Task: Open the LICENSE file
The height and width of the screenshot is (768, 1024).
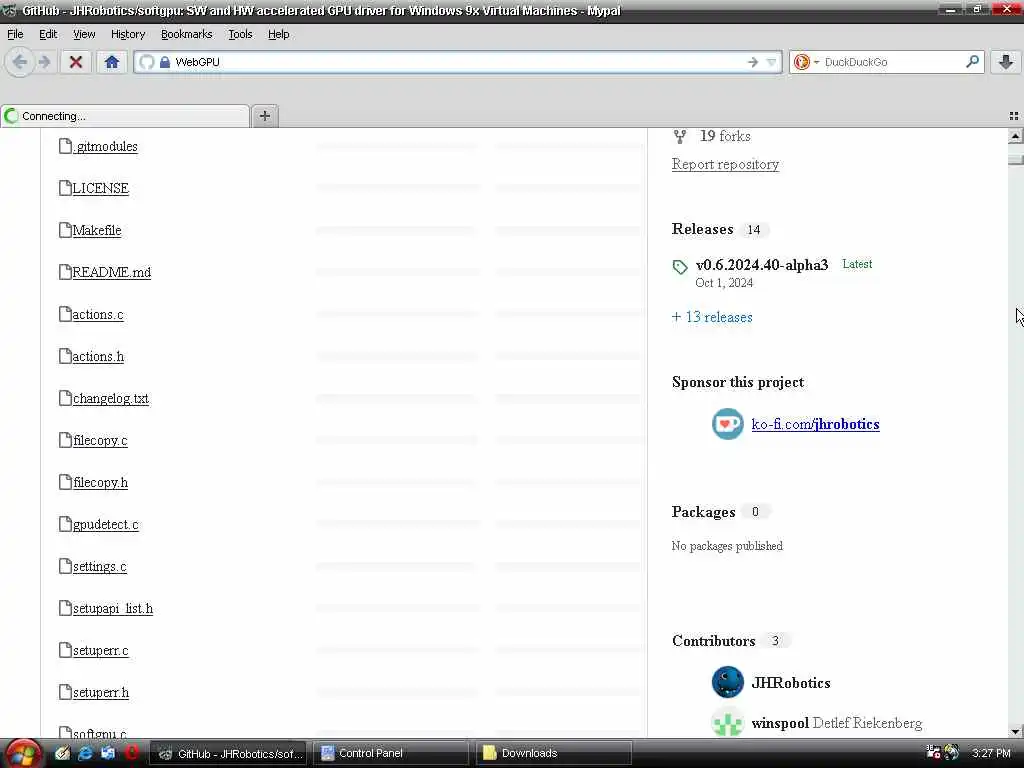Action: tap(101, 188)
